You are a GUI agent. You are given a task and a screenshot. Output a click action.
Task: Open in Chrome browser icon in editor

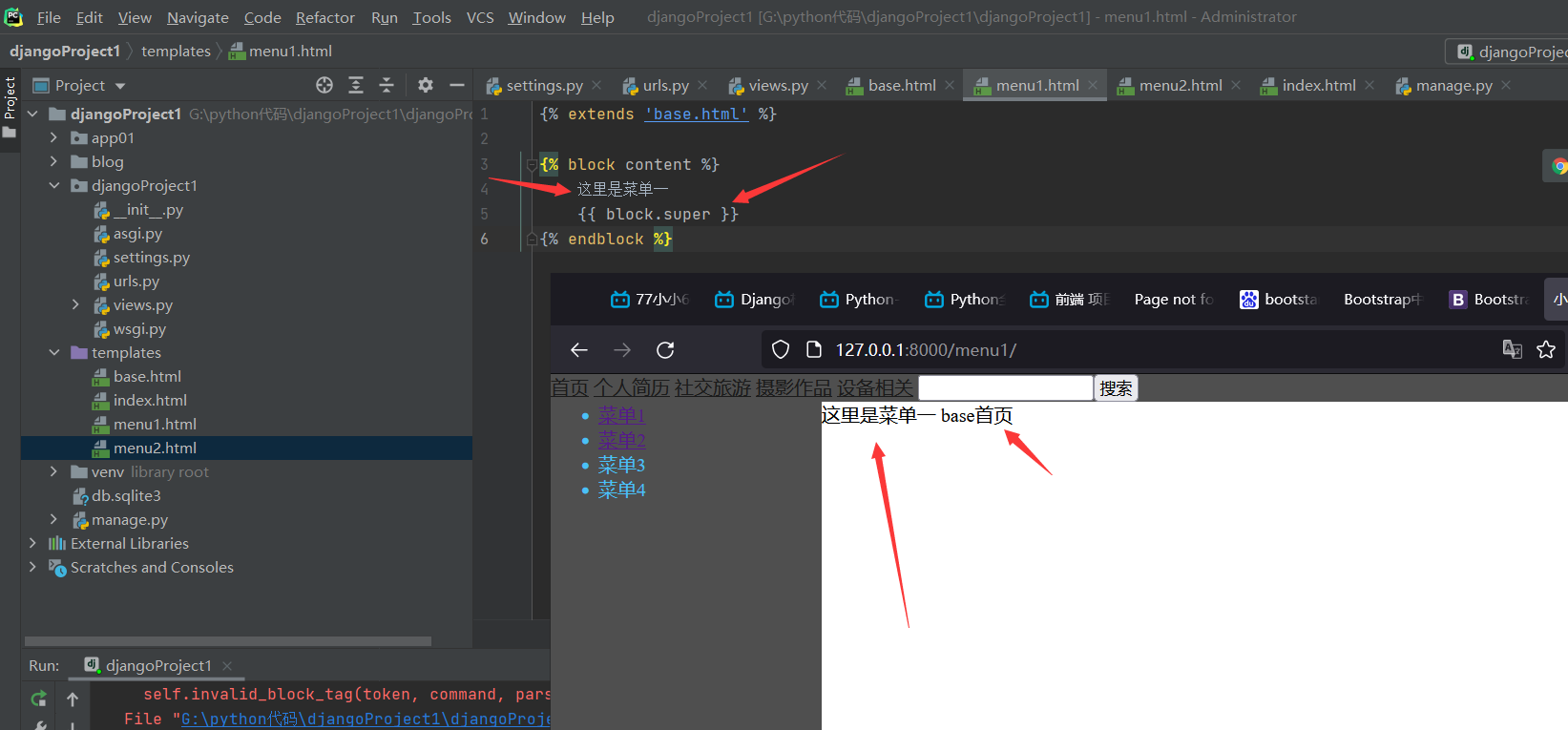1558,166
